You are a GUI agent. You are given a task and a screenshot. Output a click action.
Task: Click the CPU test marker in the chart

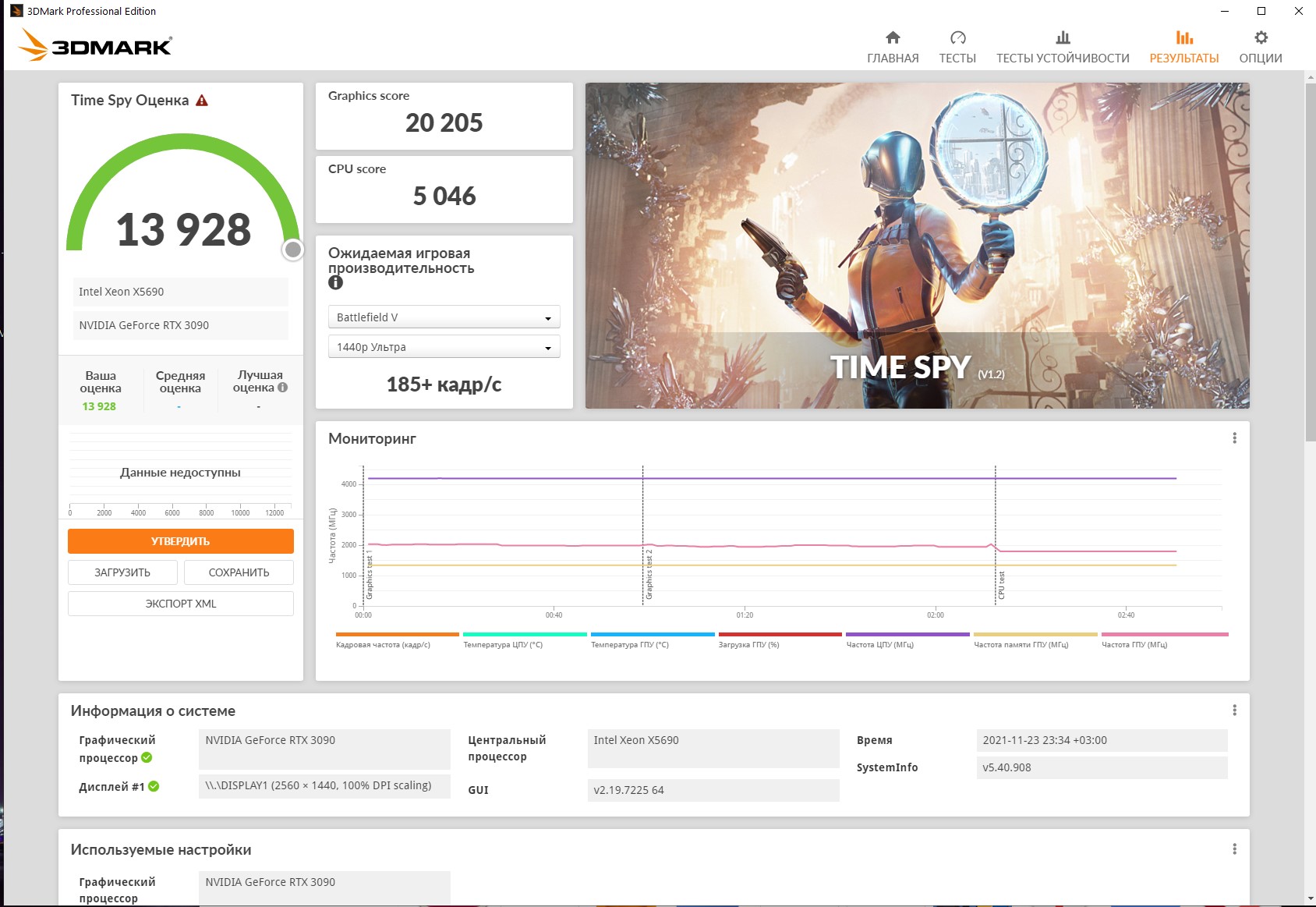[x=1001, y=585]
